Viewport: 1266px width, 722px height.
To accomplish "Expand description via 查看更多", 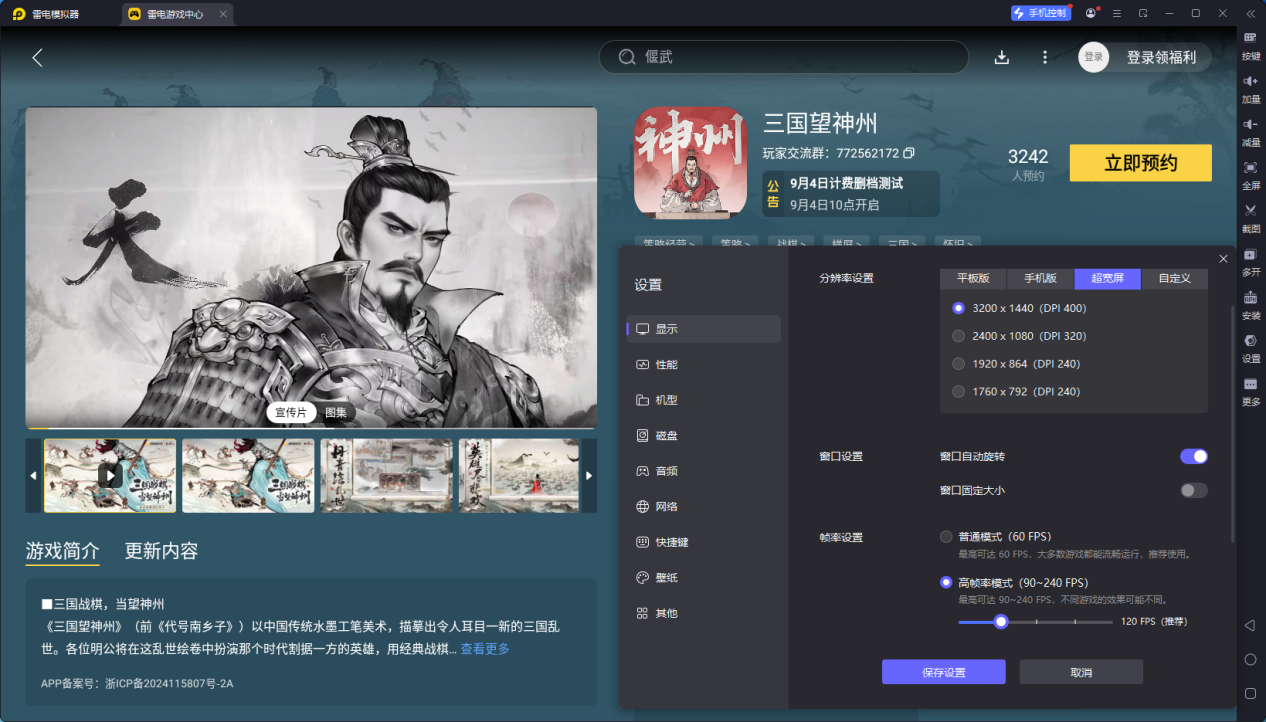I will [x=485, y=649].
